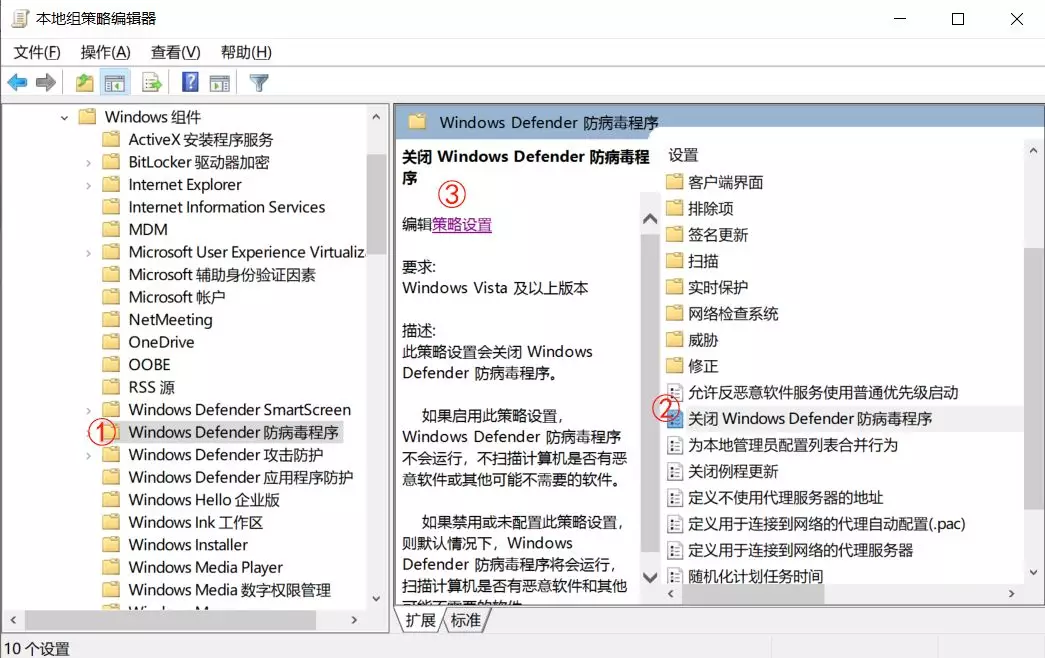Screen dimensions: 1045x658
Task: Click settings list horizontal scrollbar right arrow
Action: click(x=1011, y=593)
